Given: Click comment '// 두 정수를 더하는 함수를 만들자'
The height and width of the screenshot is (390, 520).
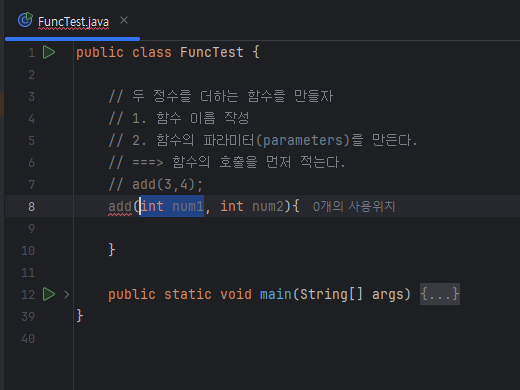Looking at the screenshot, I should [x=221, y=96].
